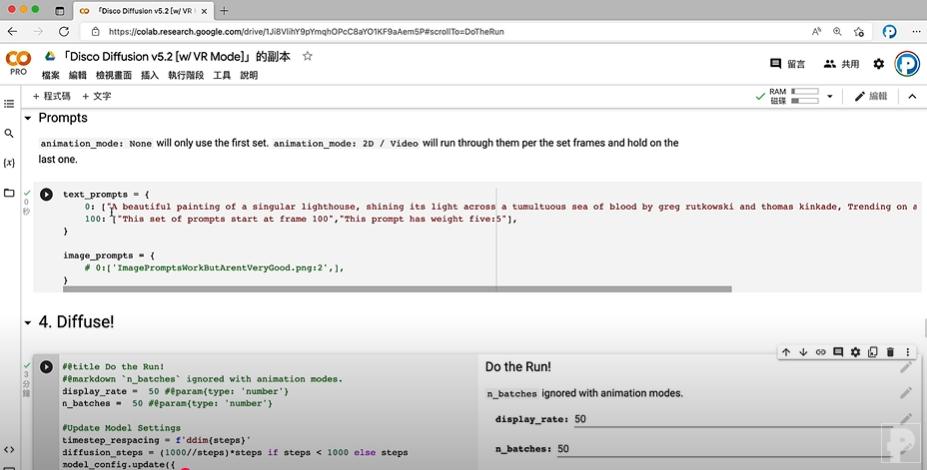927x470 pixels.
Task: Move the Diffuse cell up
Action: click(x=786, y=352)
